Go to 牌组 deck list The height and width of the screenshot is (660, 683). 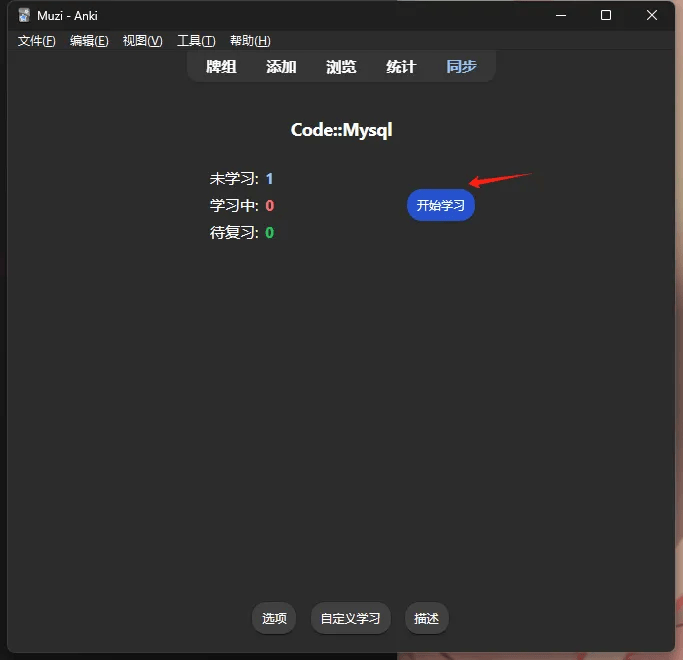pos(221,67)
